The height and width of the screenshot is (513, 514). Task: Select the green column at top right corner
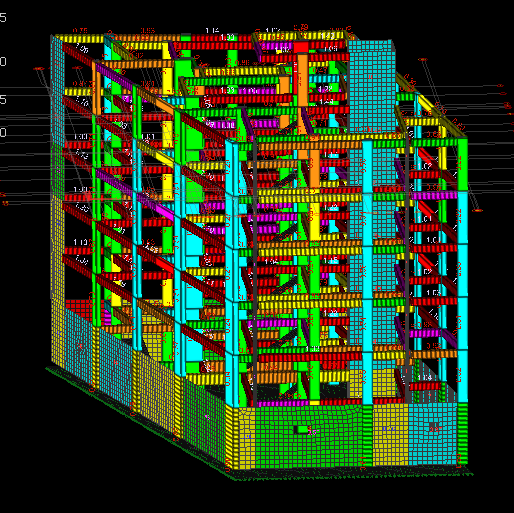[462, 164]
